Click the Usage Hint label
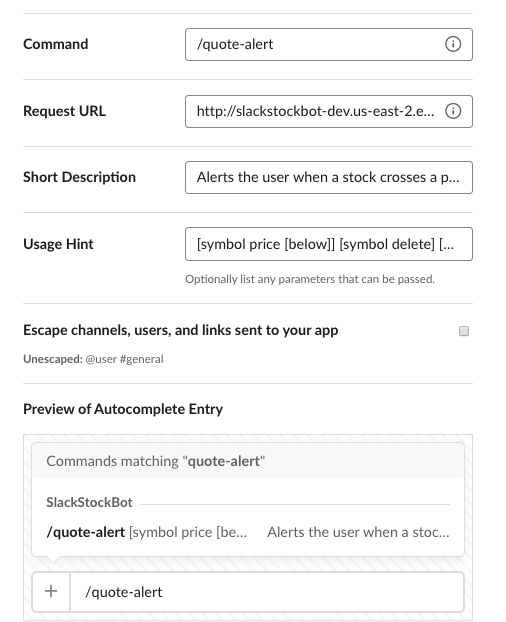The image size is (506, 622). click(58, 244)
